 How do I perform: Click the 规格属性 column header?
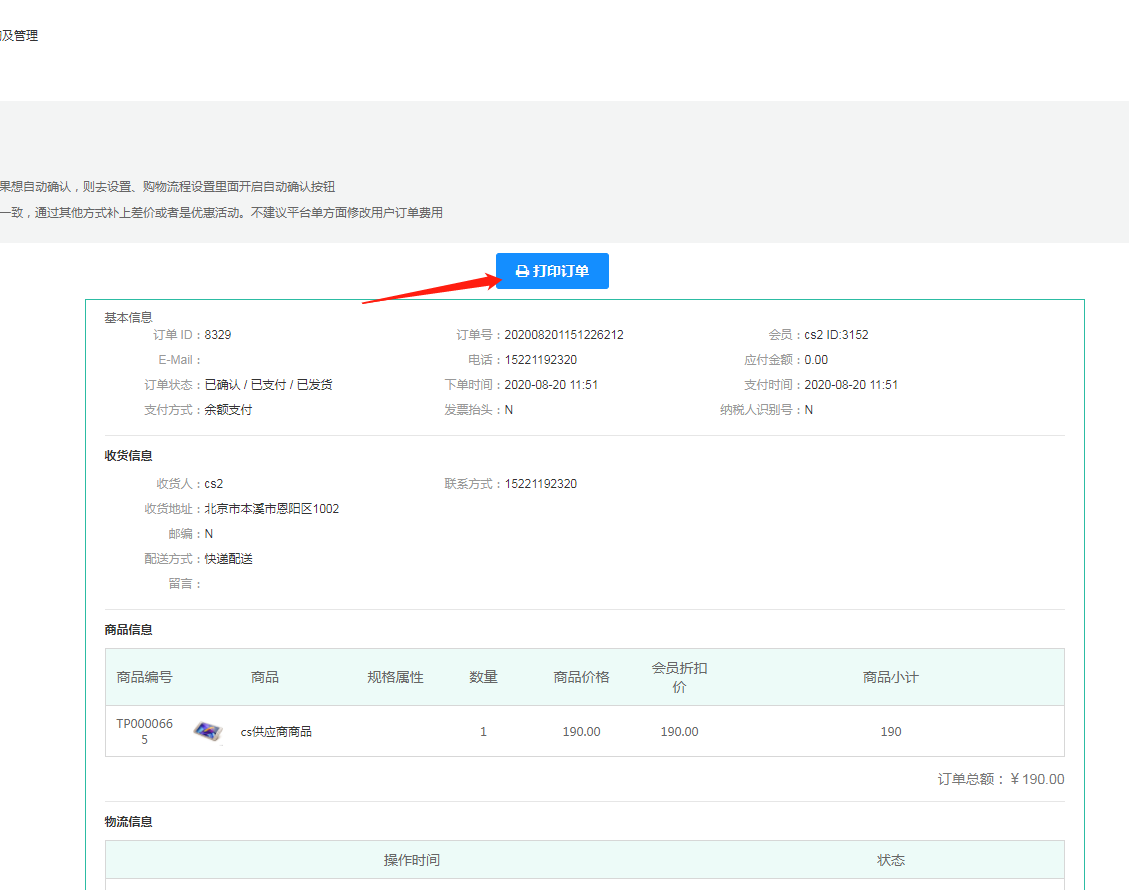coord(395,677)
